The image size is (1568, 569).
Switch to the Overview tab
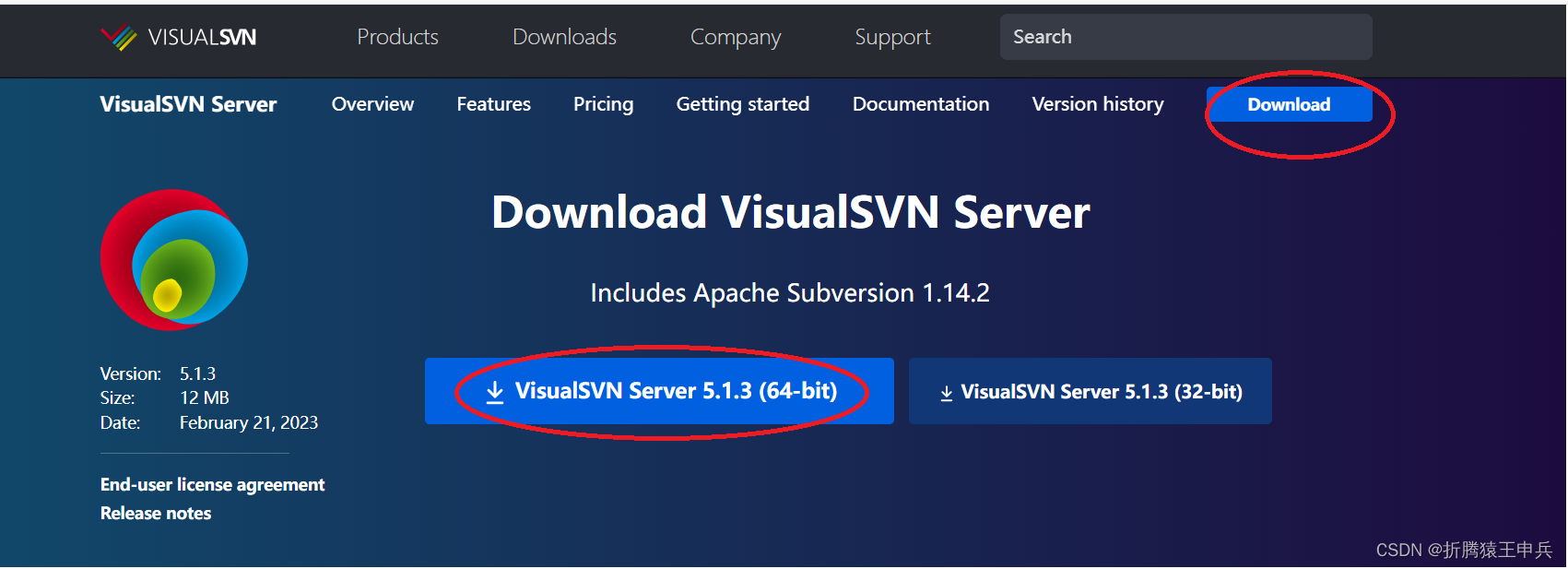coord(372,104)
